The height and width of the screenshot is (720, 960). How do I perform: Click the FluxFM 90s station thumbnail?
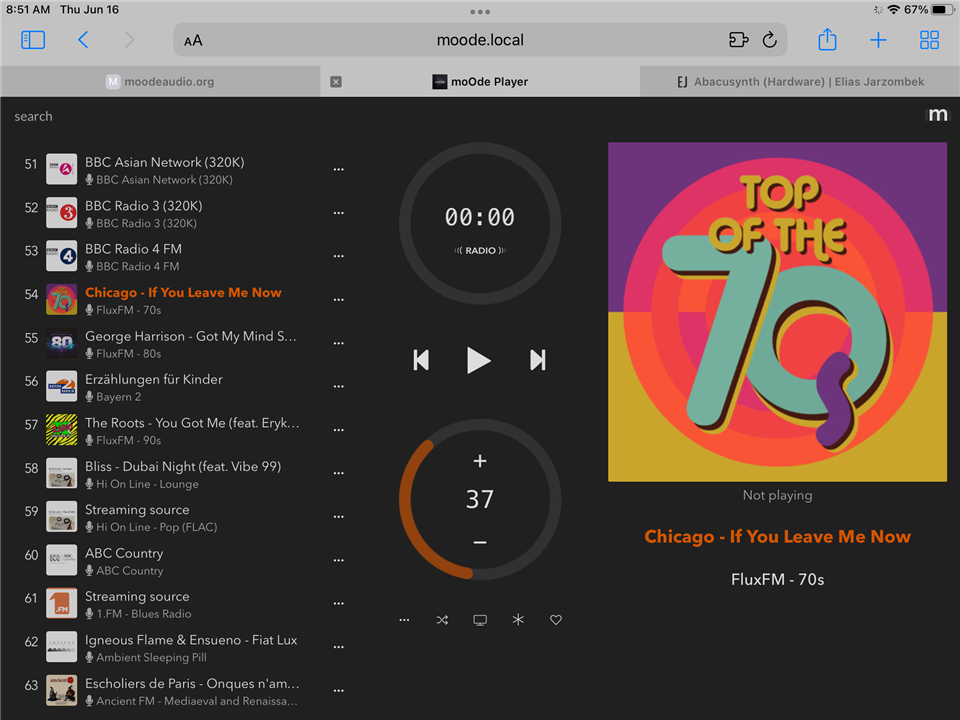(62, 430)
